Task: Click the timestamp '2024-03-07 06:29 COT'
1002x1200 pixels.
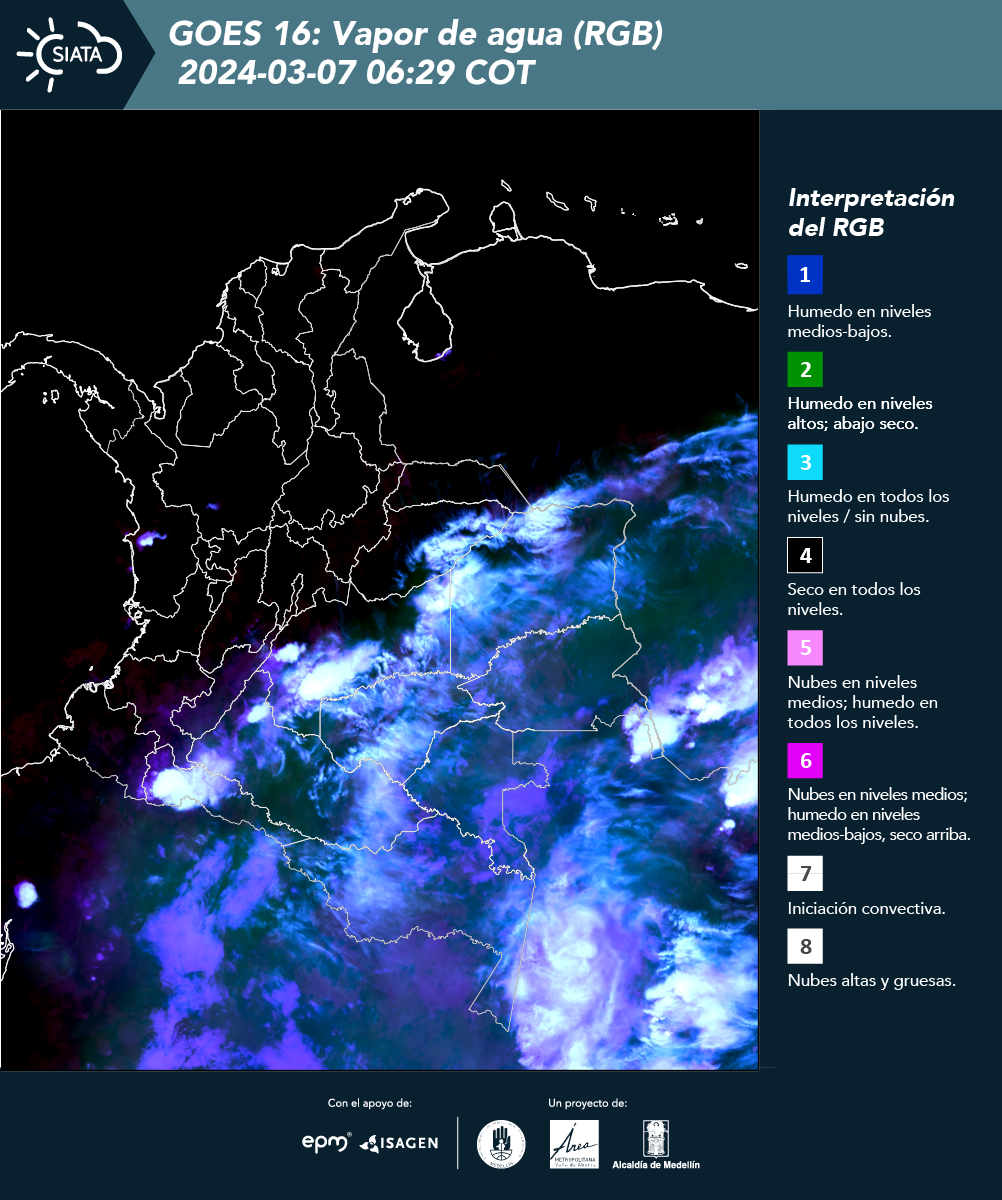Action: point(356,73)
